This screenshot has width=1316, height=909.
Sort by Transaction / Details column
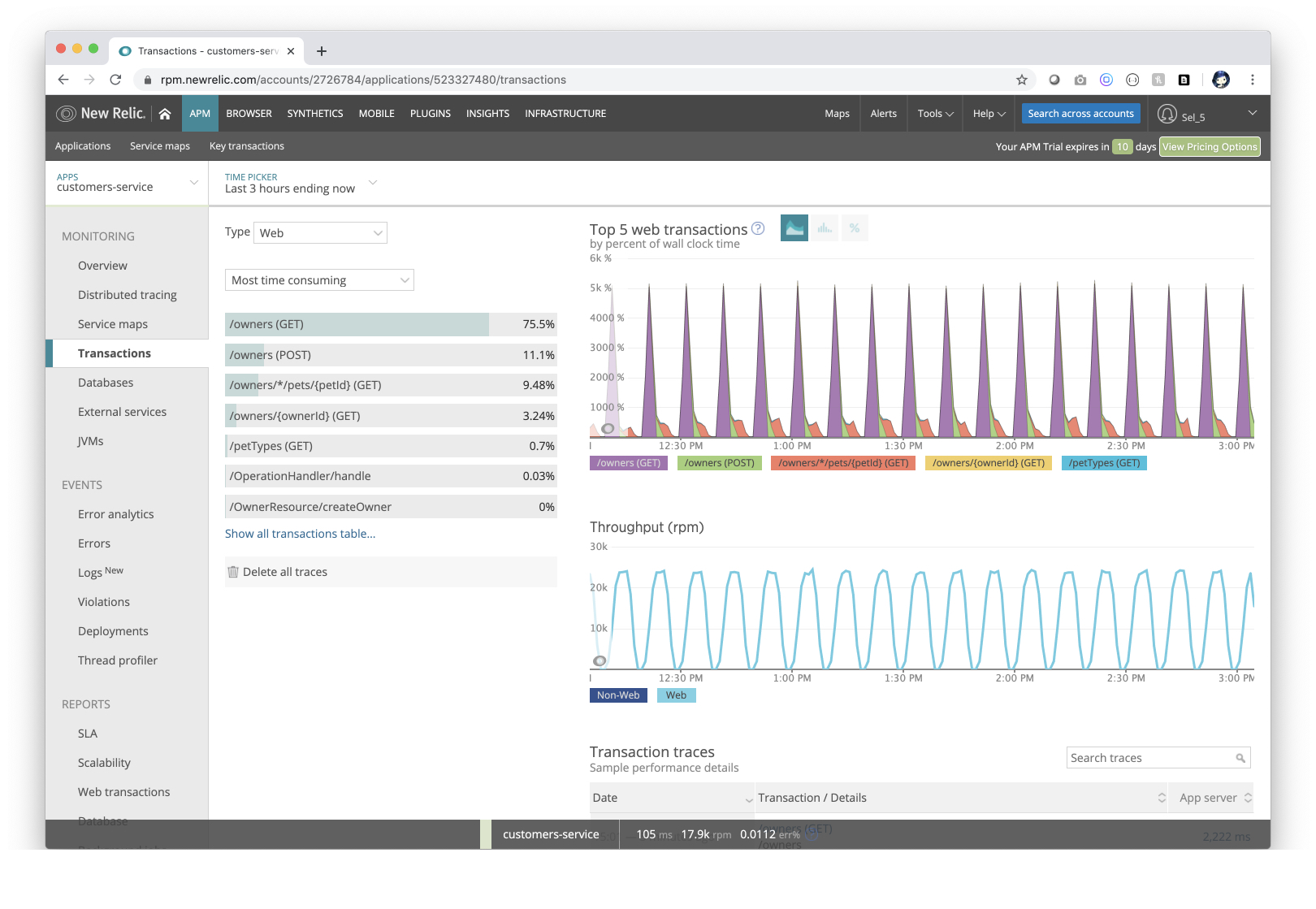click(962, 798)
